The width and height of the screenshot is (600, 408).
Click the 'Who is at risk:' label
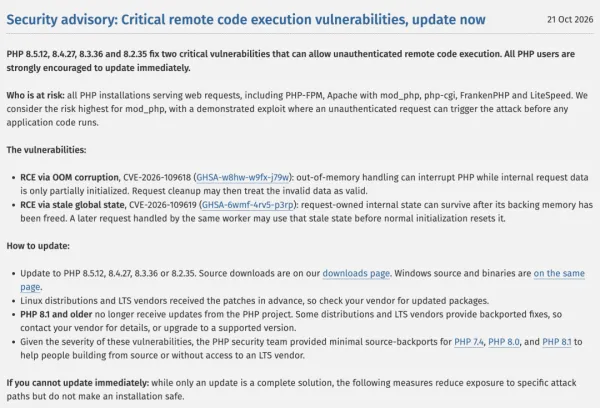(x=35, y=95)
